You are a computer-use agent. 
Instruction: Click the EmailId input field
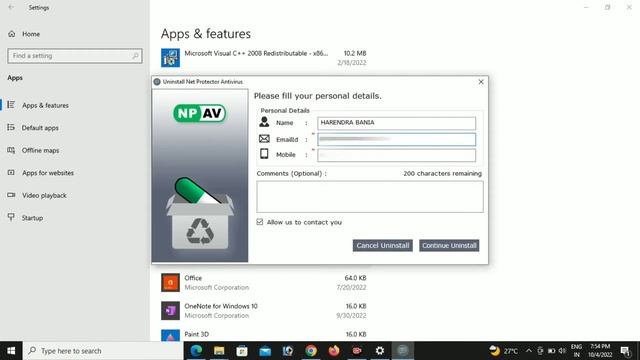(396, 139)
